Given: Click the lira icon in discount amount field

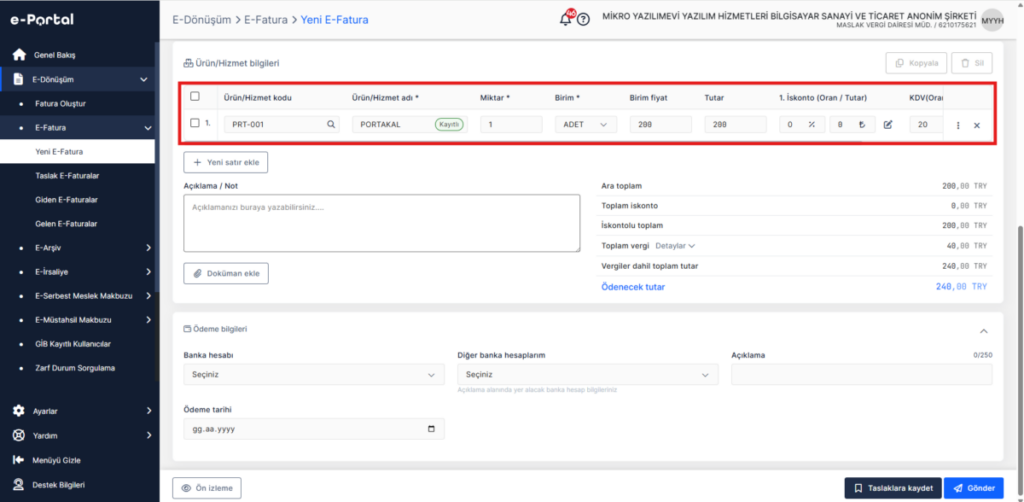Looking at the screenshot, I should [x=862, y=125].
